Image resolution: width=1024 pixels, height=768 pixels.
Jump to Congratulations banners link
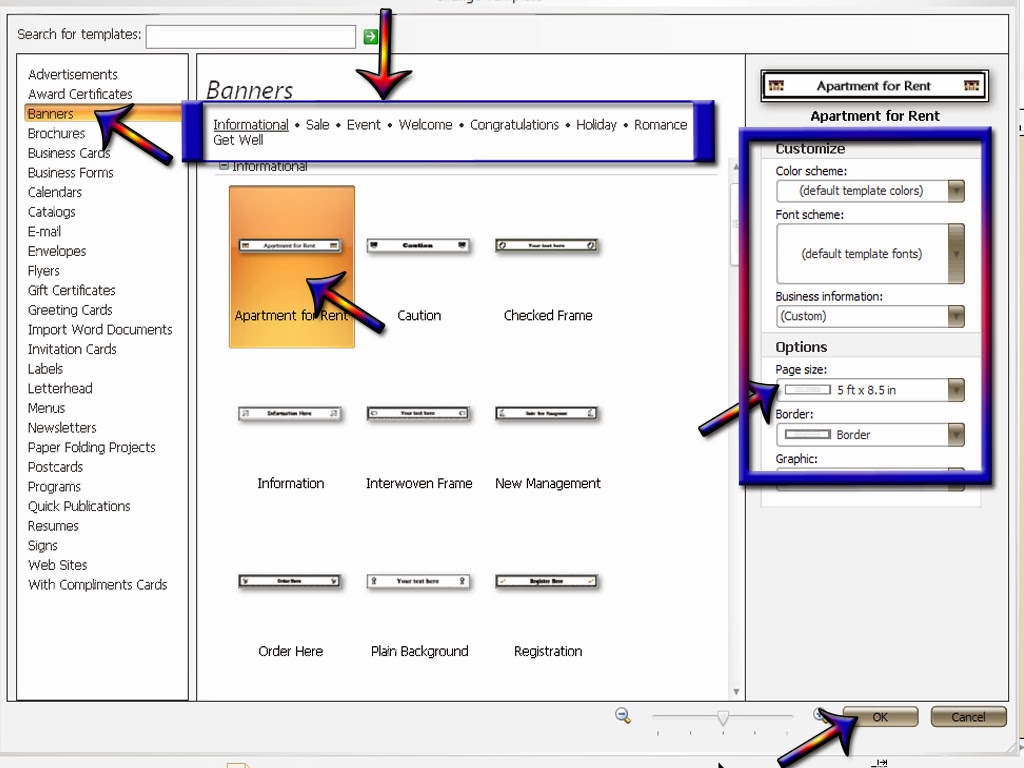pyautogui.click(x=514, y=124)
